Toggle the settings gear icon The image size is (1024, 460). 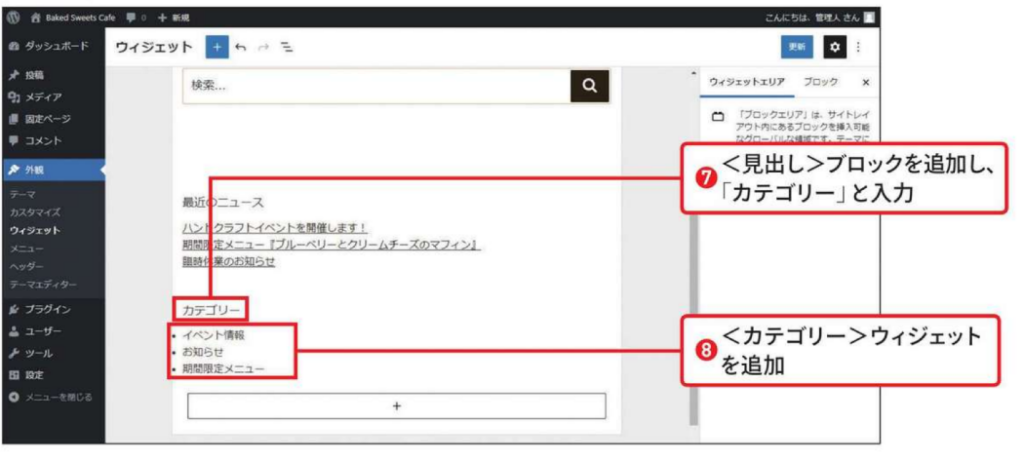833,47
